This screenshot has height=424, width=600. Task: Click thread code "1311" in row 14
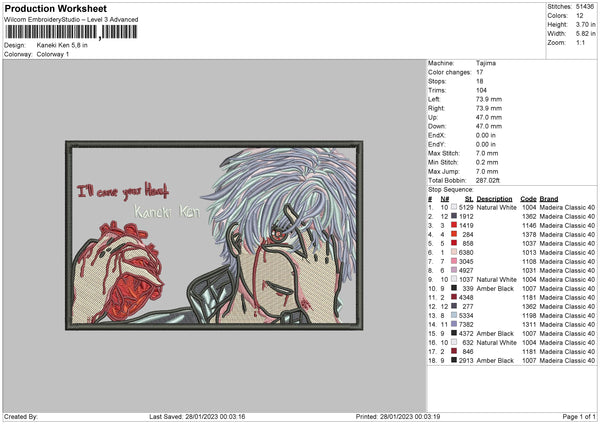point(529,325)
